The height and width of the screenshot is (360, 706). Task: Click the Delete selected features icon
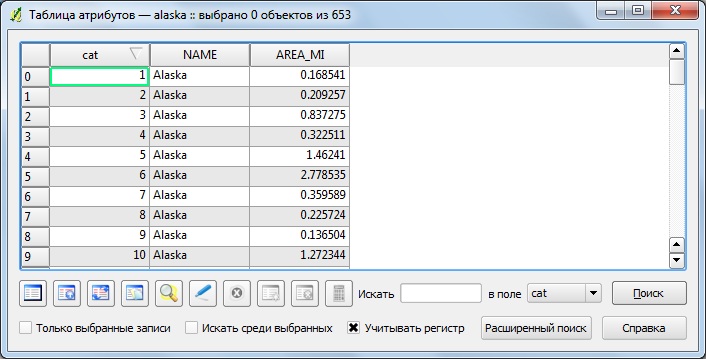pyautogui.click(x=237, y=293)
